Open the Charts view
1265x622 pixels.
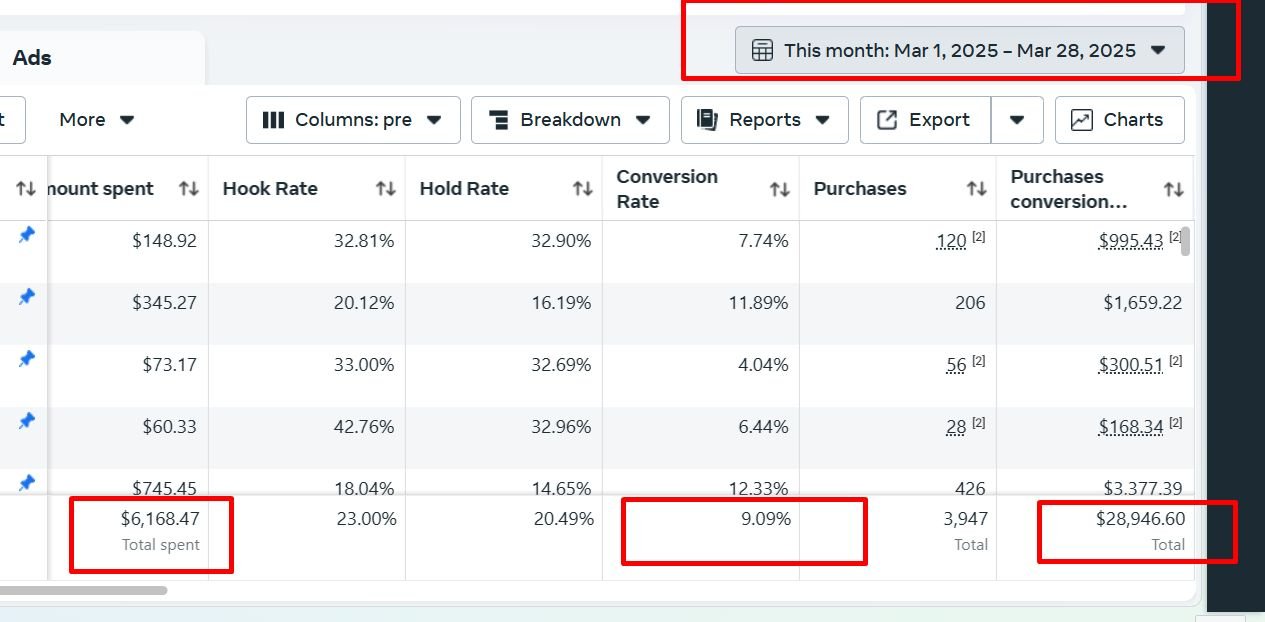click(1119, 120)
